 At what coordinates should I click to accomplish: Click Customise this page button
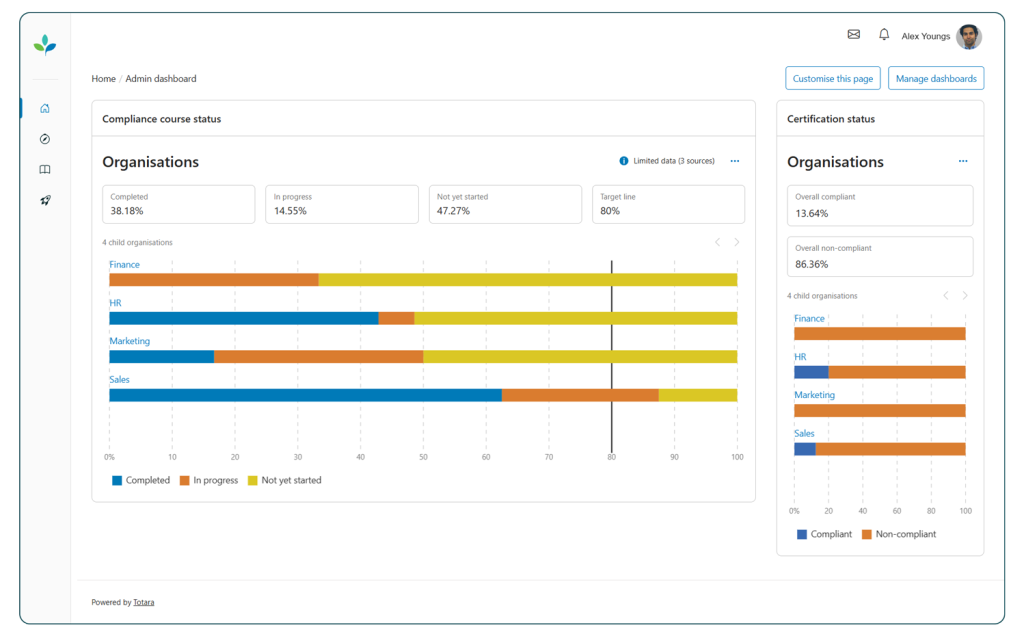coord(833,78)
